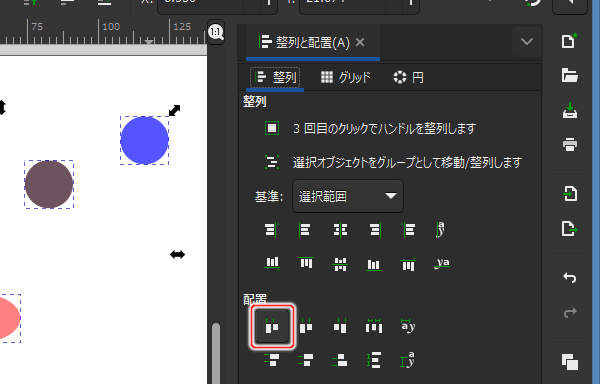Expand the dialog panel chevron menu
This screenshot has width=600, height=384.
(527, 41)
